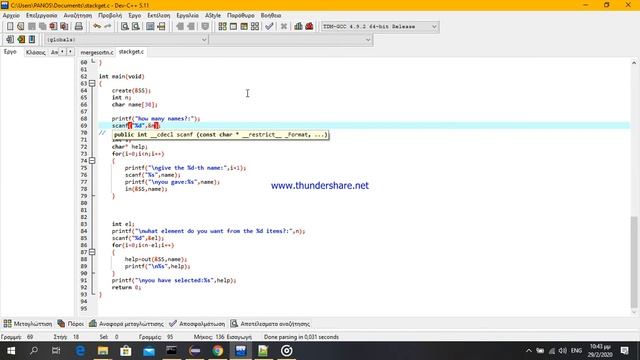Click the shield-shaped toolbar icon
This screenshot has width=640, height=360.
205,27
